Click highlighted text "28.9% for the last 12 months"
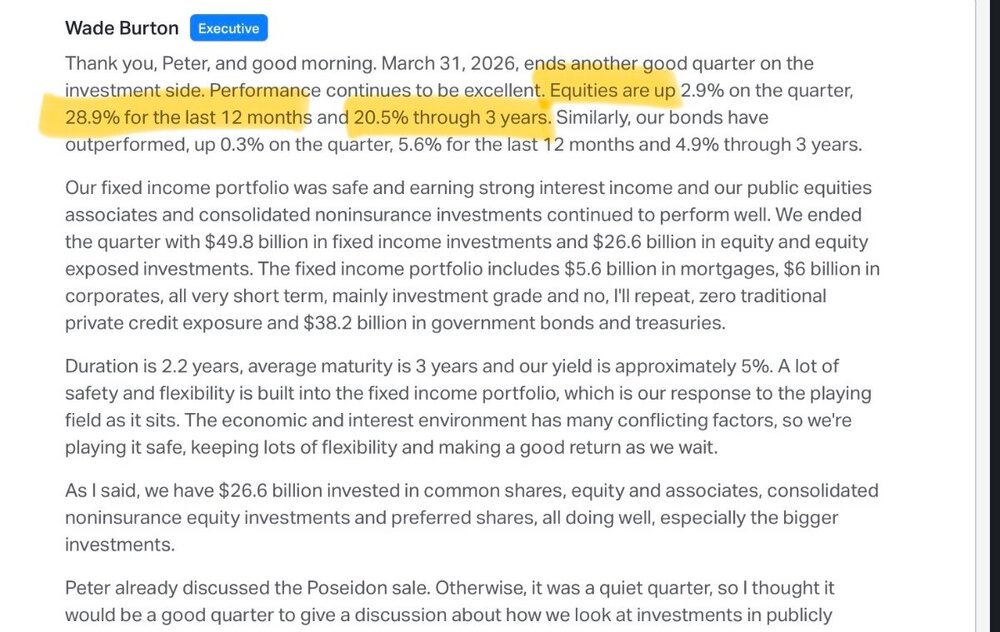Image resolution: width=1000 pixels, height=632 pixels. point(188,117)
